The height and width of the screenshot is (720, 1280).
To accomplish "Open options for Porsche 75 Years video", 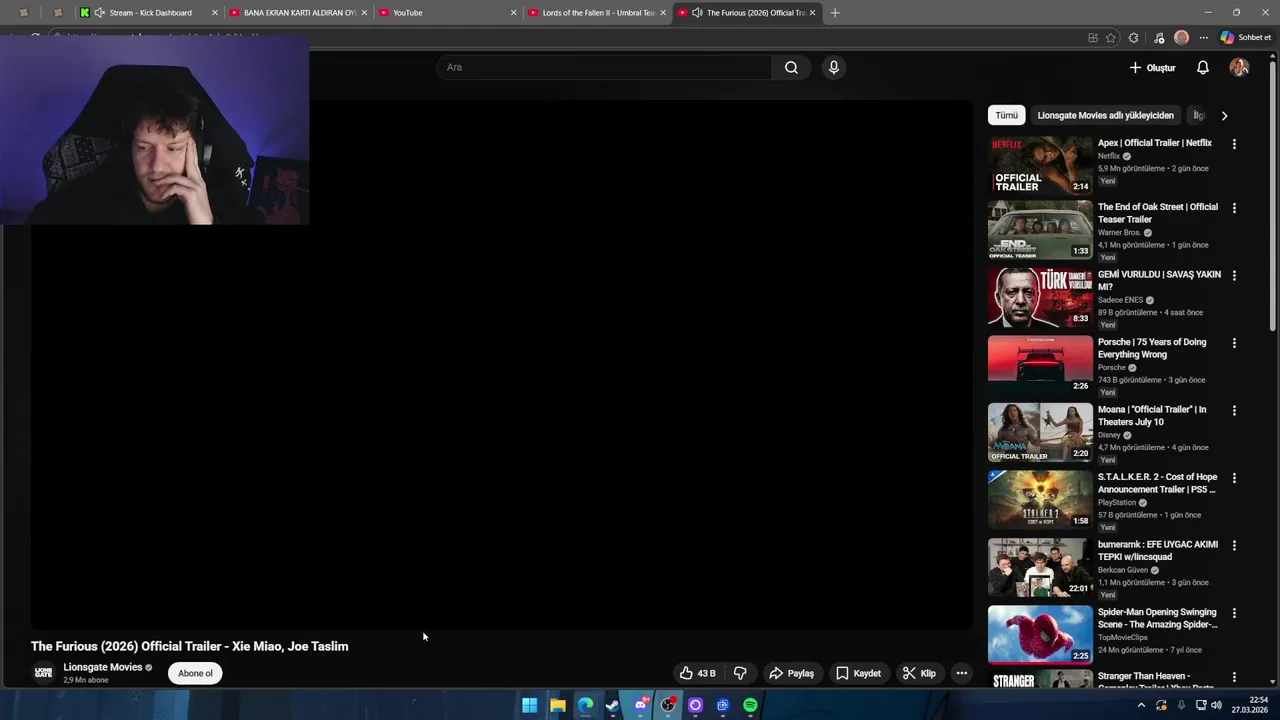I will click(1234, 343).
